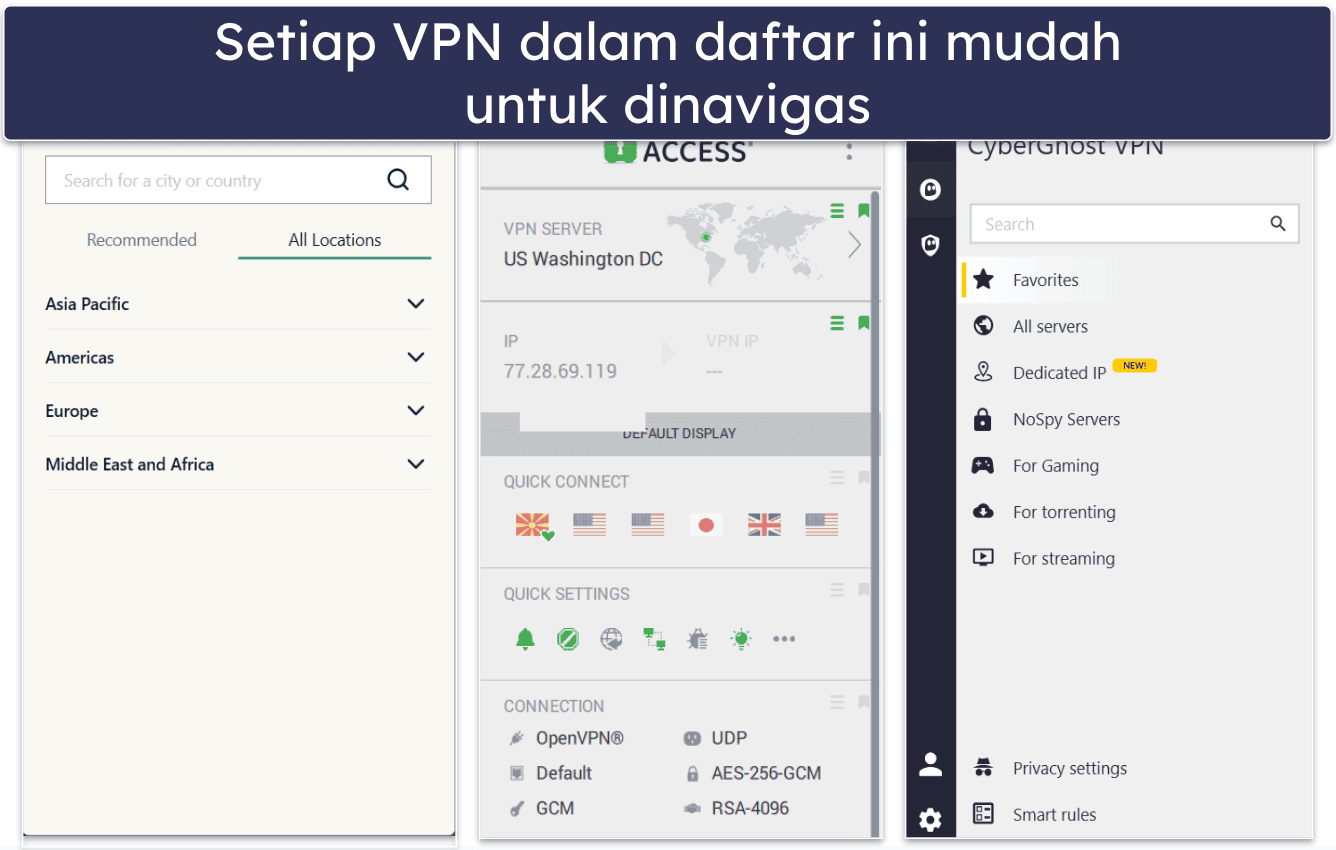Click the reorder handle on Quick Connect tile
This screenshot has width=1336, height=850.
point(837,478)
